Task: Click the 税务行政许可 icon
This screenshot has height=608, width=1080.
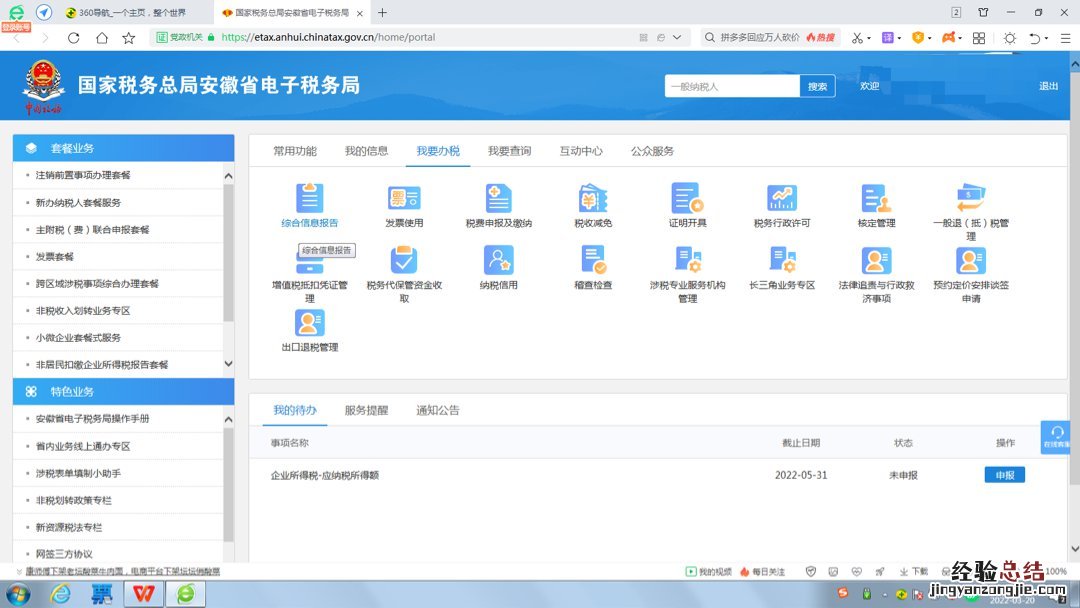Action: click(x=782, y=199)
